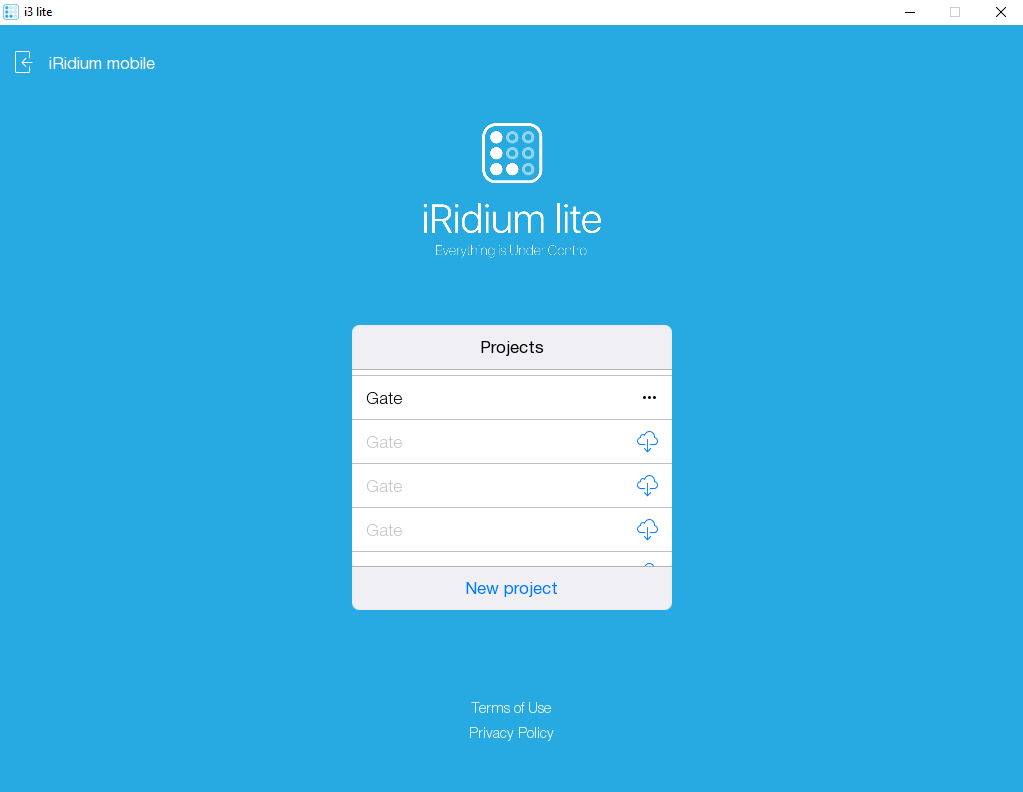
Task: Download the second Gate project via cloud icon
Action: click(x=647, y=442)
